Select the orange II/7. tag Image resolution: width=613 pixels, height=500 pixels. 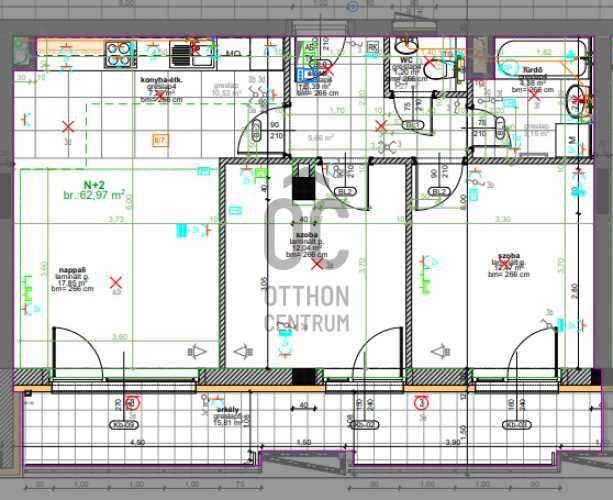(x=160, y=141)
